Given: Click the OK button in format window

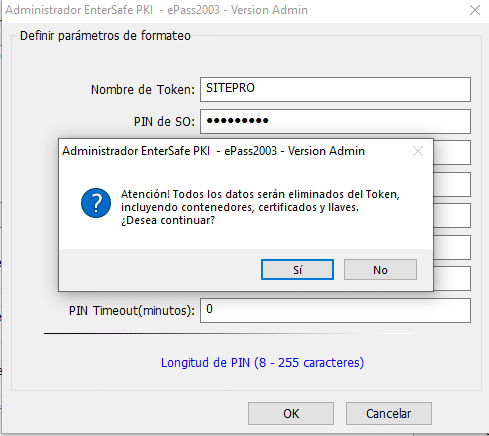Looking at the screenshot, I should [x=291, y=413].
